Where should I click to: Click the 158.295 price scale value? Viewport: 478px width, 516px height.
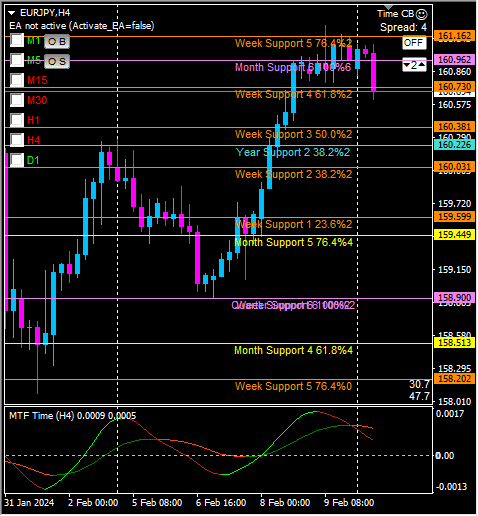pos(454,368)
